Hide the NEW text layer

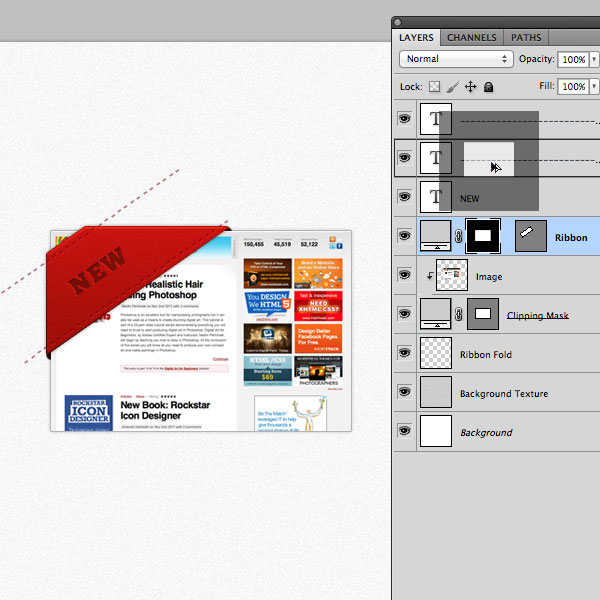pos(404,197)
